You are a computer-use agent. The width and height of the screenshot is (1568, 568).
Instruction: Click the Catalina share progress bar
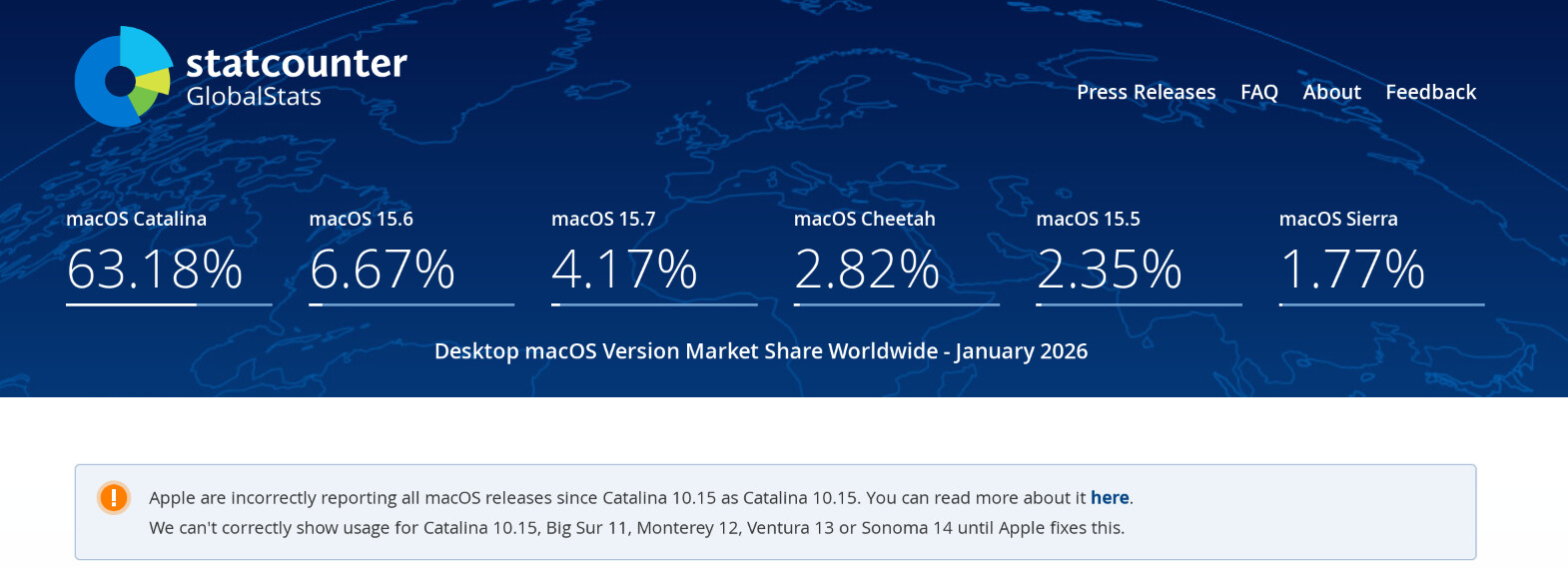[x=169, y=304]
